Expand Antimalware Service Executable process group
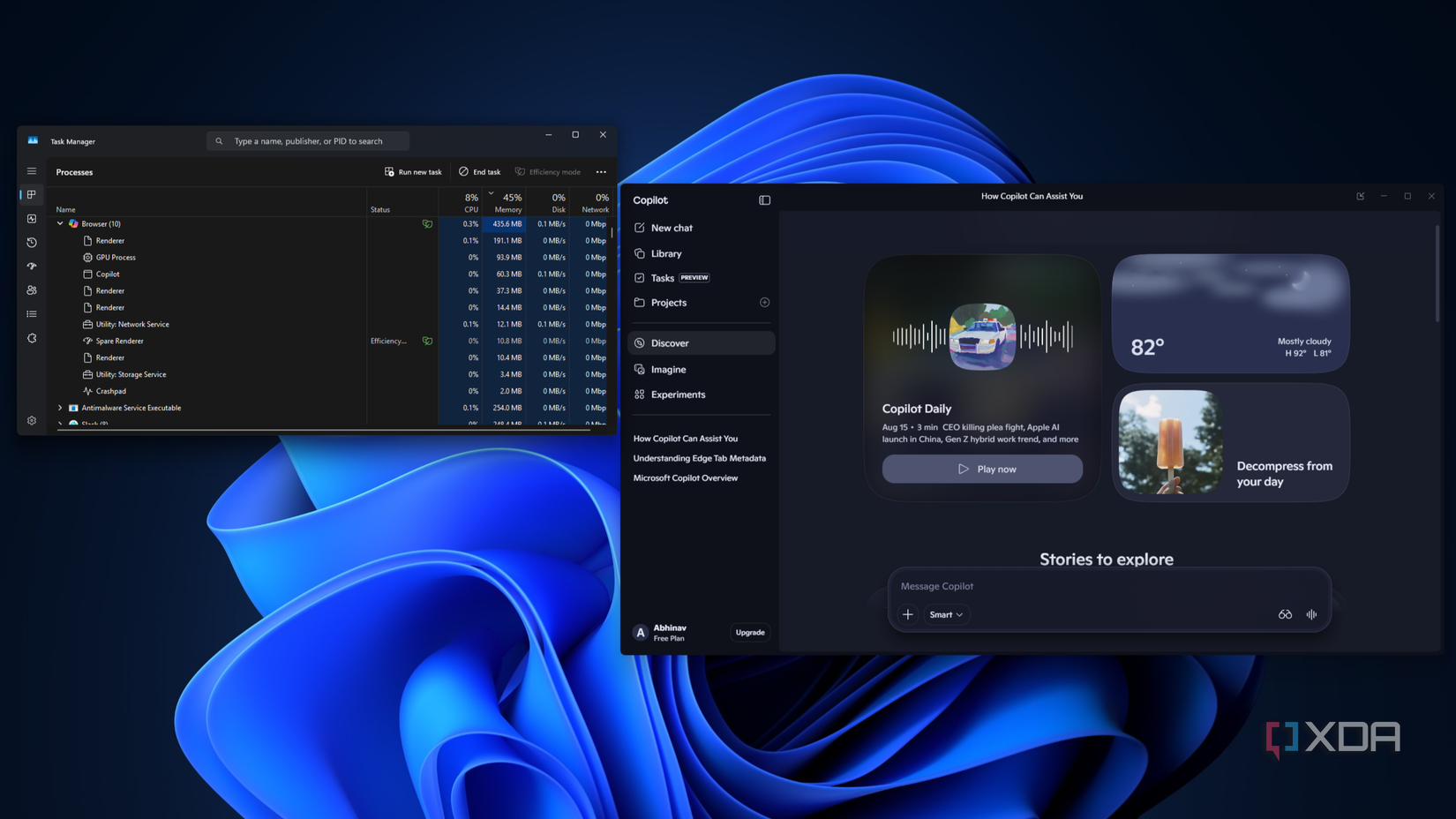This screenshot has height=819, width=1456. pyautogui.click(x=60, y=408)
